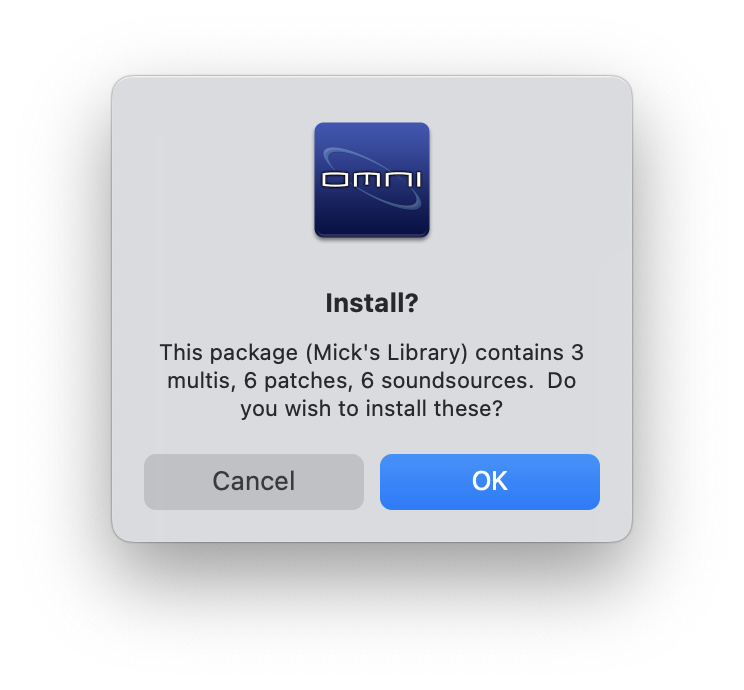Click empty dialog area beside the icon
This screenshot has height=690, width=744.
(x=522, y=180)
